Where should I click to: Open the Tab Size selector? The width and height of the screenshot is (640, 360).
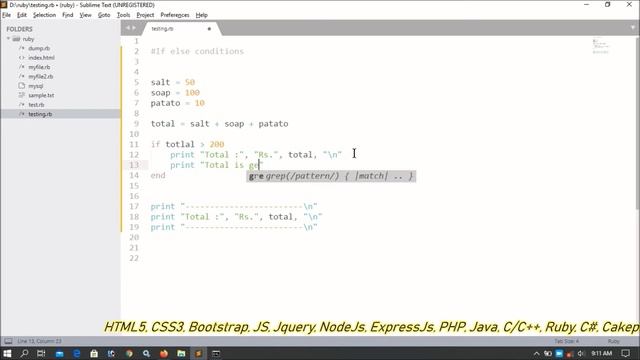pyautogui.click(x=566, y=341)
